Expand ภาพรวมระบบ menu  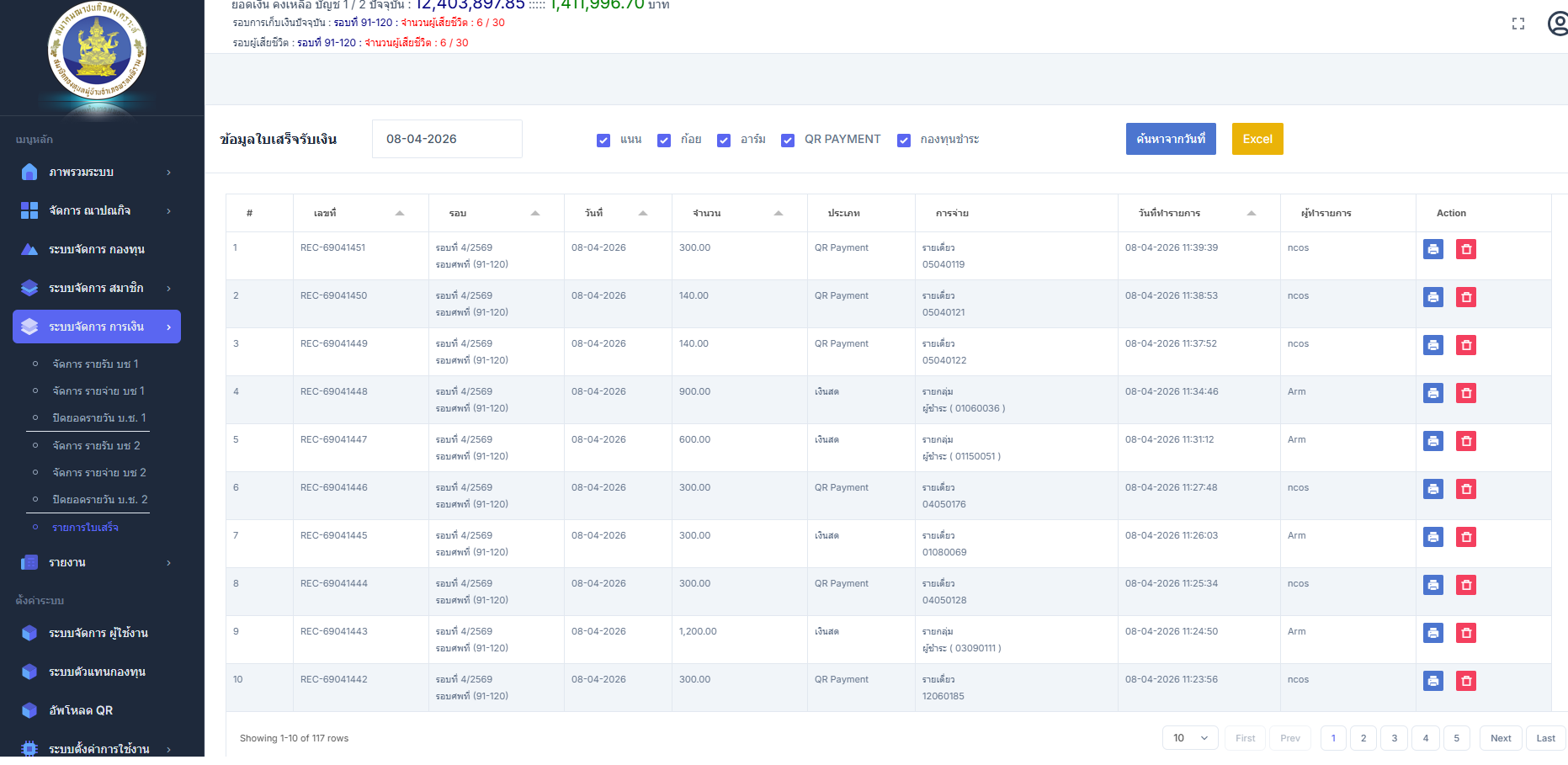[x=97, y=172]
